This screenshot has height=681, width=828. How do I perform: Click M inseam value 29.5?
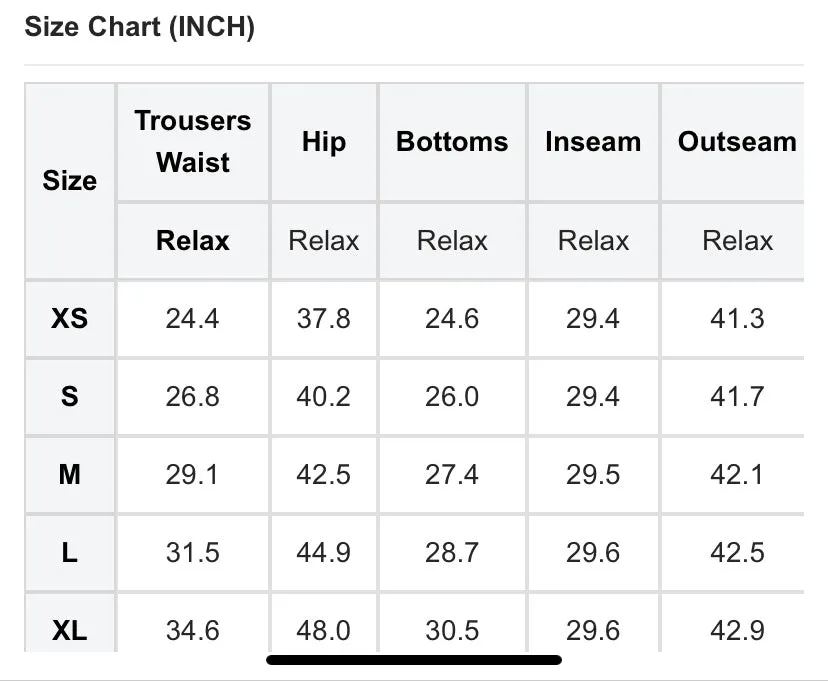point(593,474)
